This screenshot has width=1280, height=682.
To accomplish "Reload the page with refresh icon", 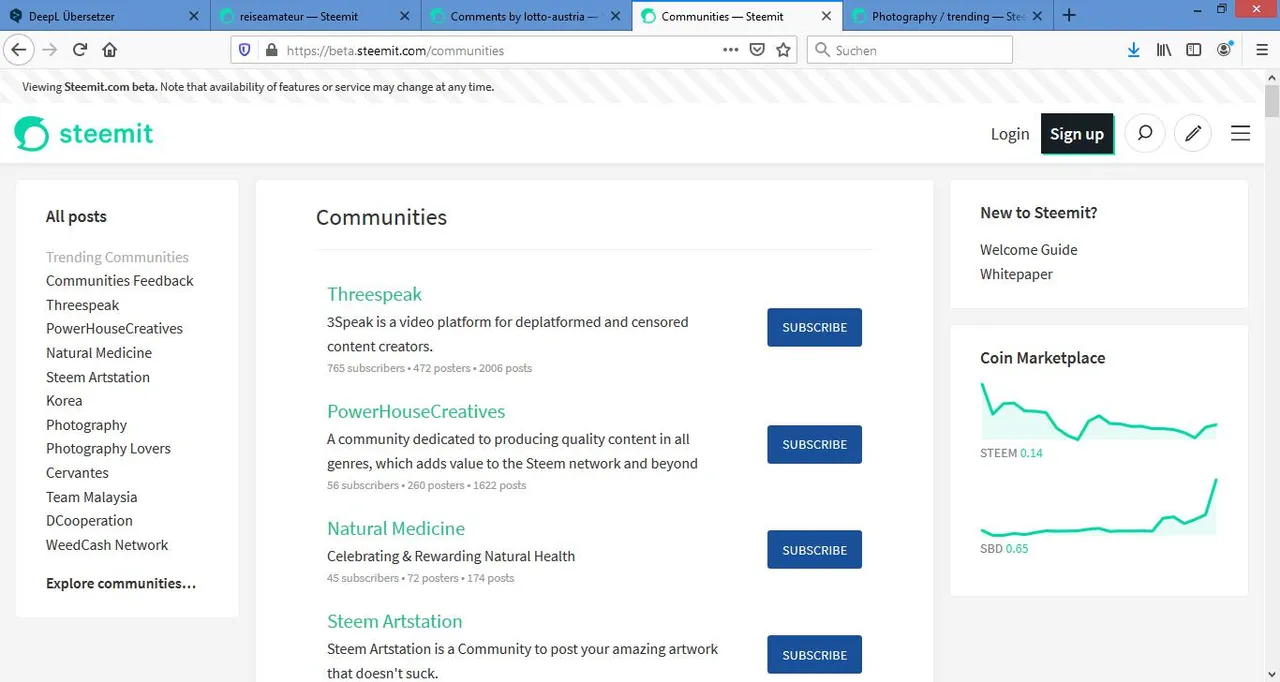I will (x=79, y=50).
